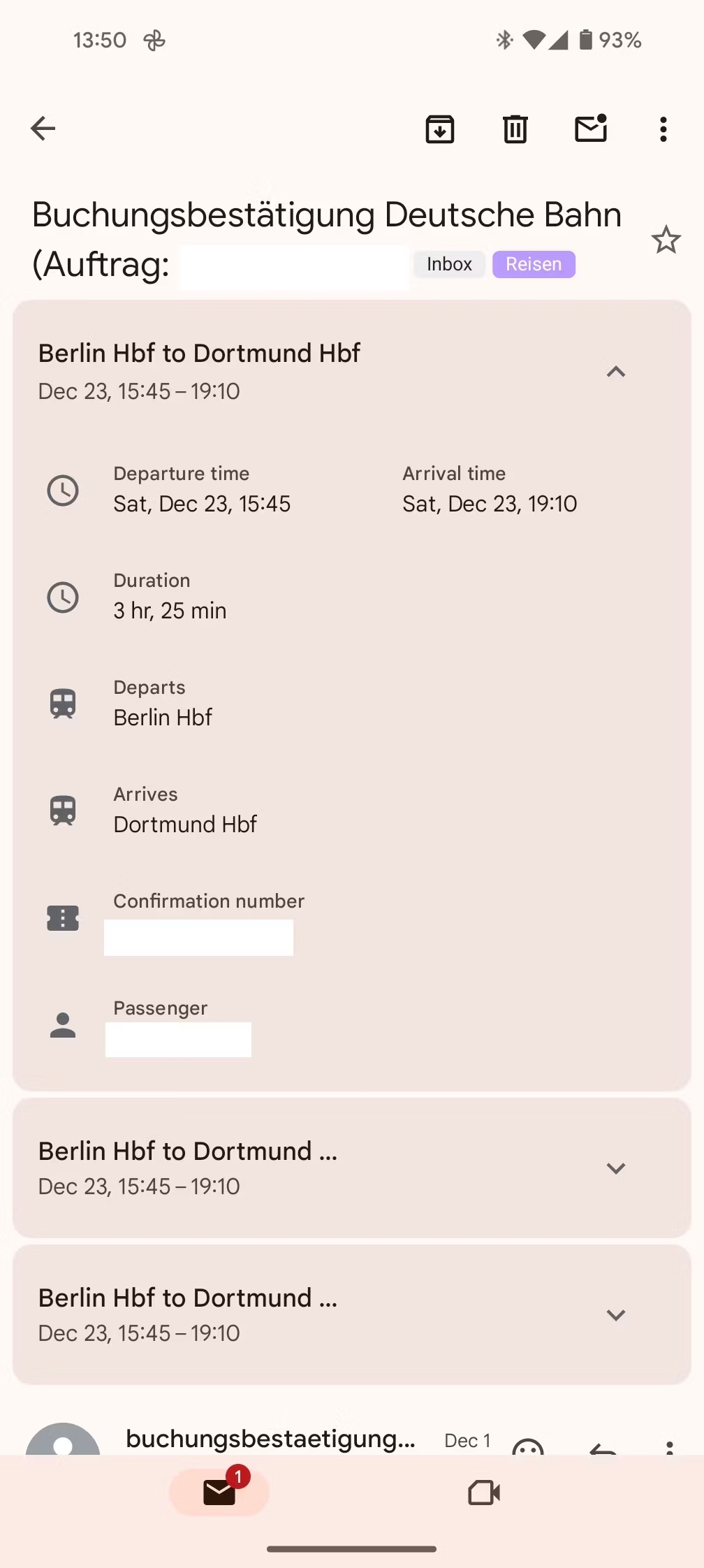Image resolution: width=704 pixels, height=1568 pixels.
Task: Collapse the first Berlin Hbf trip card
Action: click(615, 372)
